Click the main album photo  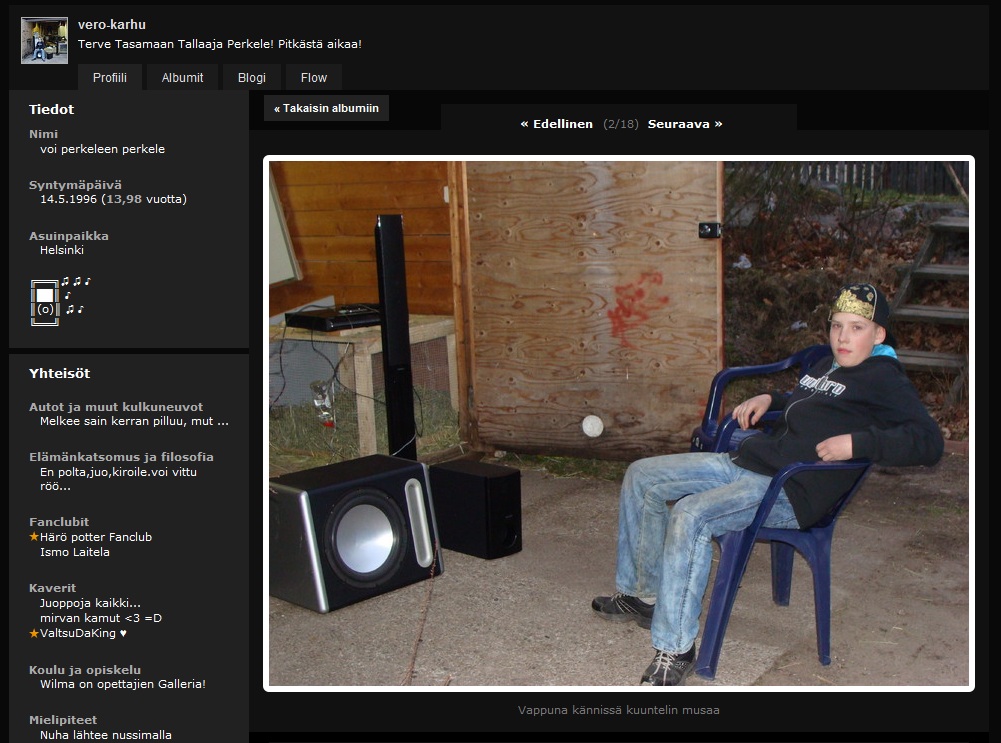click(619, 423)
